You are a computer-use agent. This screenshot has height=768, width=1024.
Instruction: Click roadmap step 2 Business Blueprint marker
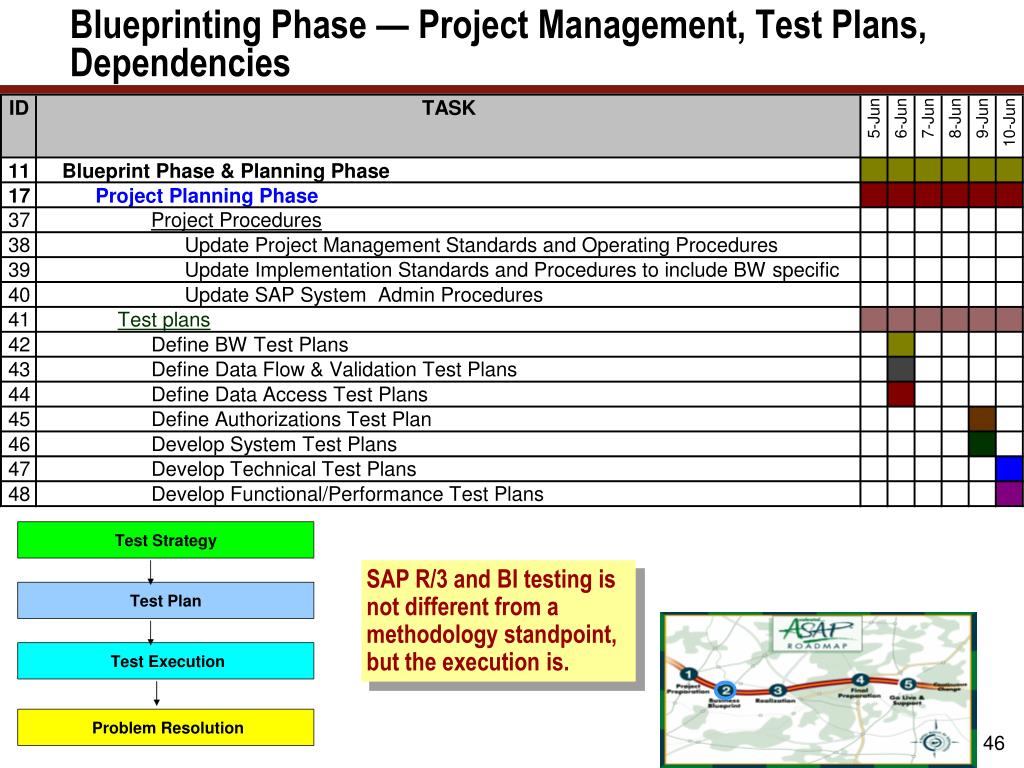pyautogui.click(x=726, y=690)
